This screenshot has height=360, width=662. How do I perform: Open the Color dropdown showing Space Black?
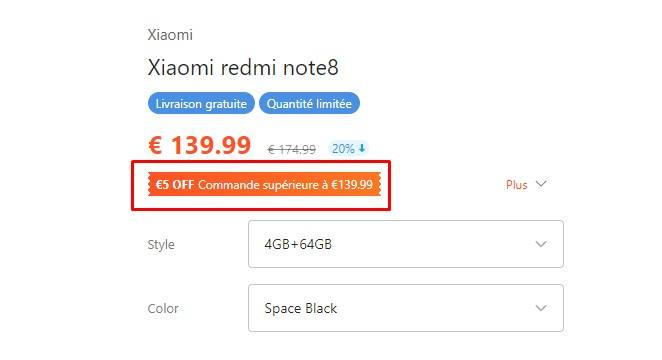[x=406, y=308]
